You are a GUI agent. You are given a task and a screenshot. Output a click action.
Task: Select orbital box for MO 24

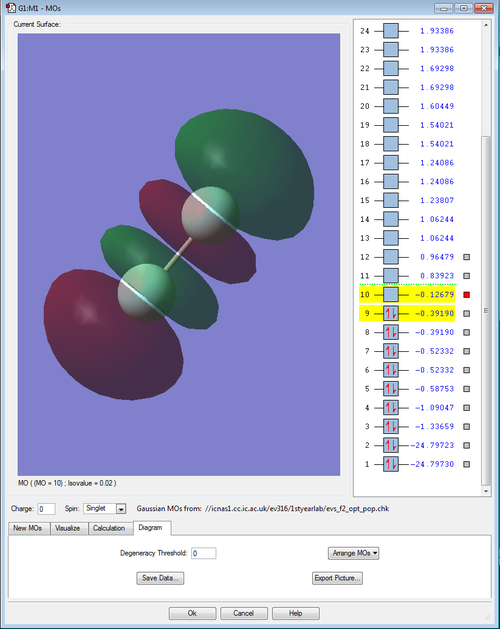[x=390, y=31]
